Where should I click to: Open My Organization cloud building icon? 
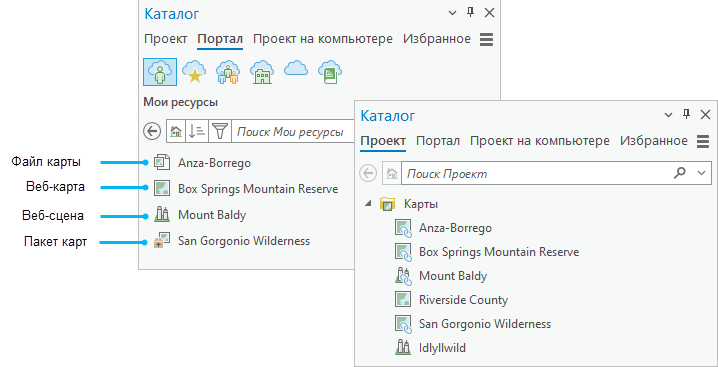tap(262, 72)
